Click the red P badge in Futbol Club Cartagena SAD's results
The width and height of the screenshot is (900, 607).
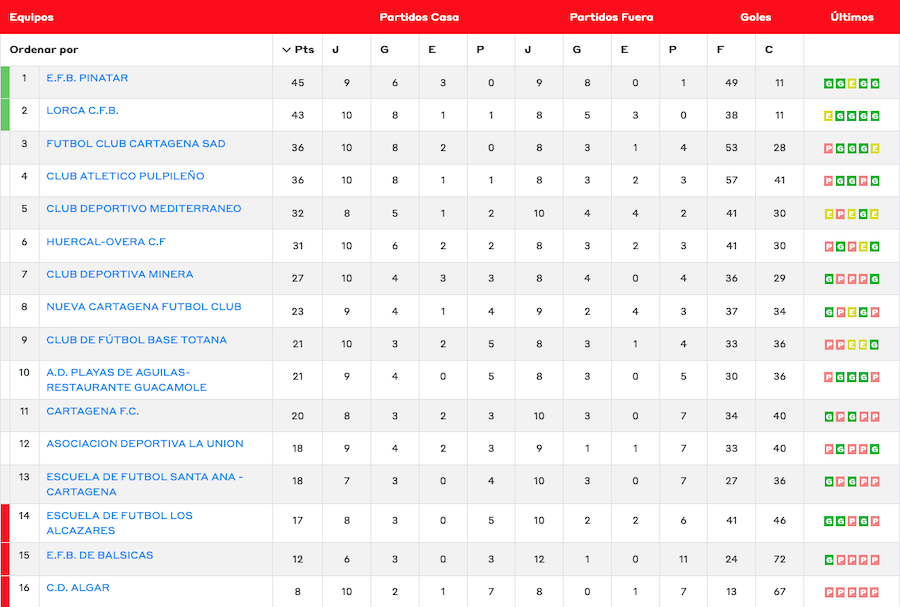coord(828,149)
